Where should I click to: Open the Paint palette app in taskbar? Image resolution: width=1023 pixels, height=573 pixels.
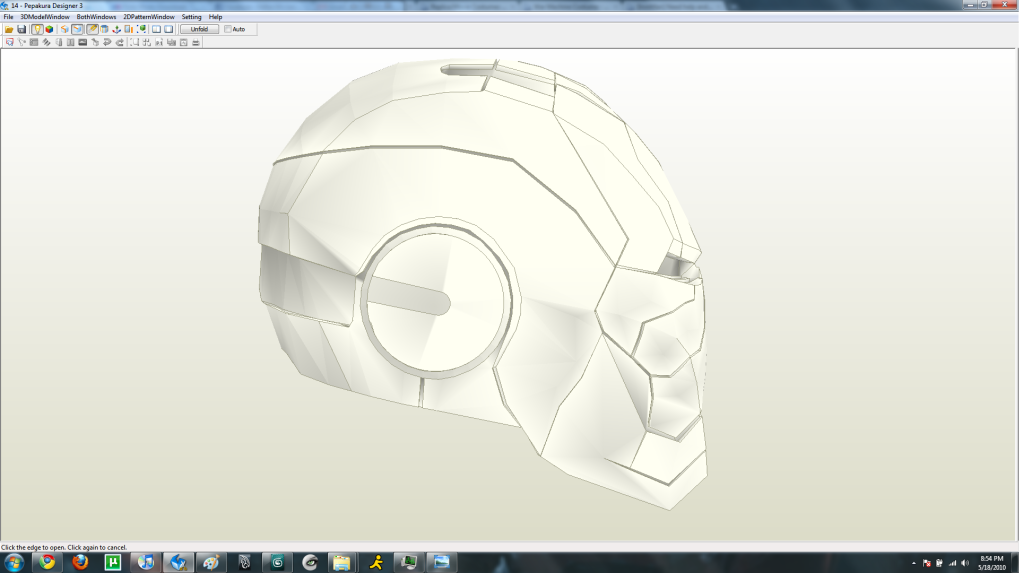click(x=211, y=563)
